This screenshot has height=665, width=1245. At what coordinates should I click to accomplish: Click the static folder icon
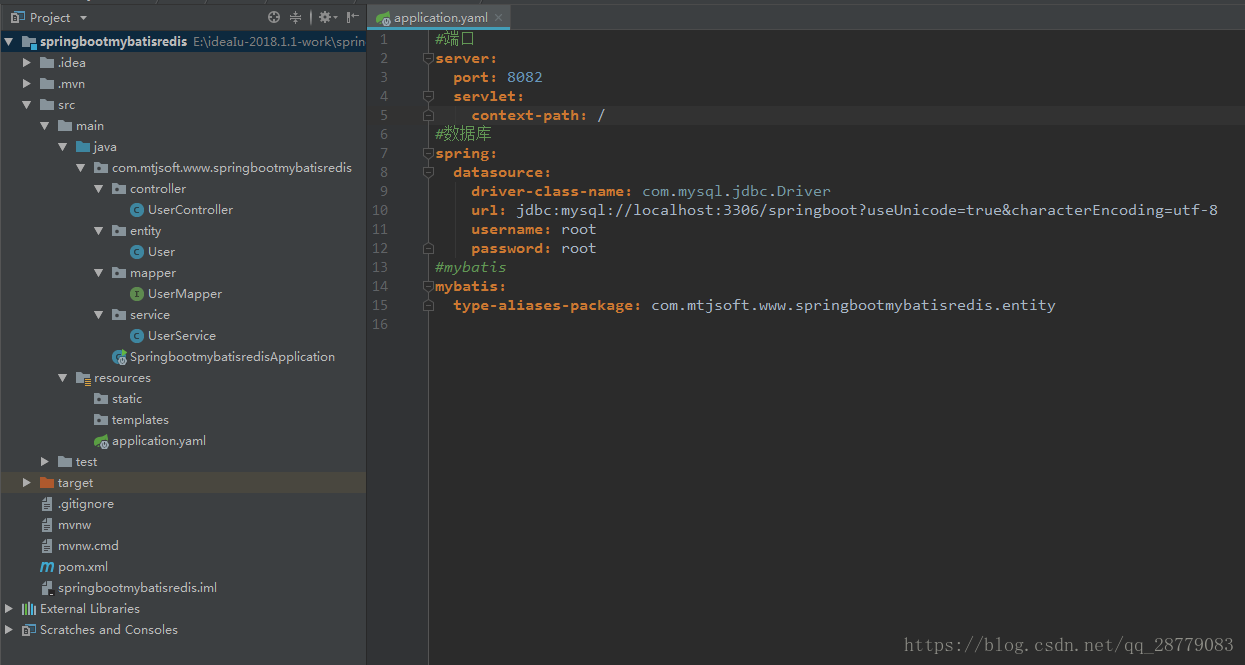click(101, 399)
